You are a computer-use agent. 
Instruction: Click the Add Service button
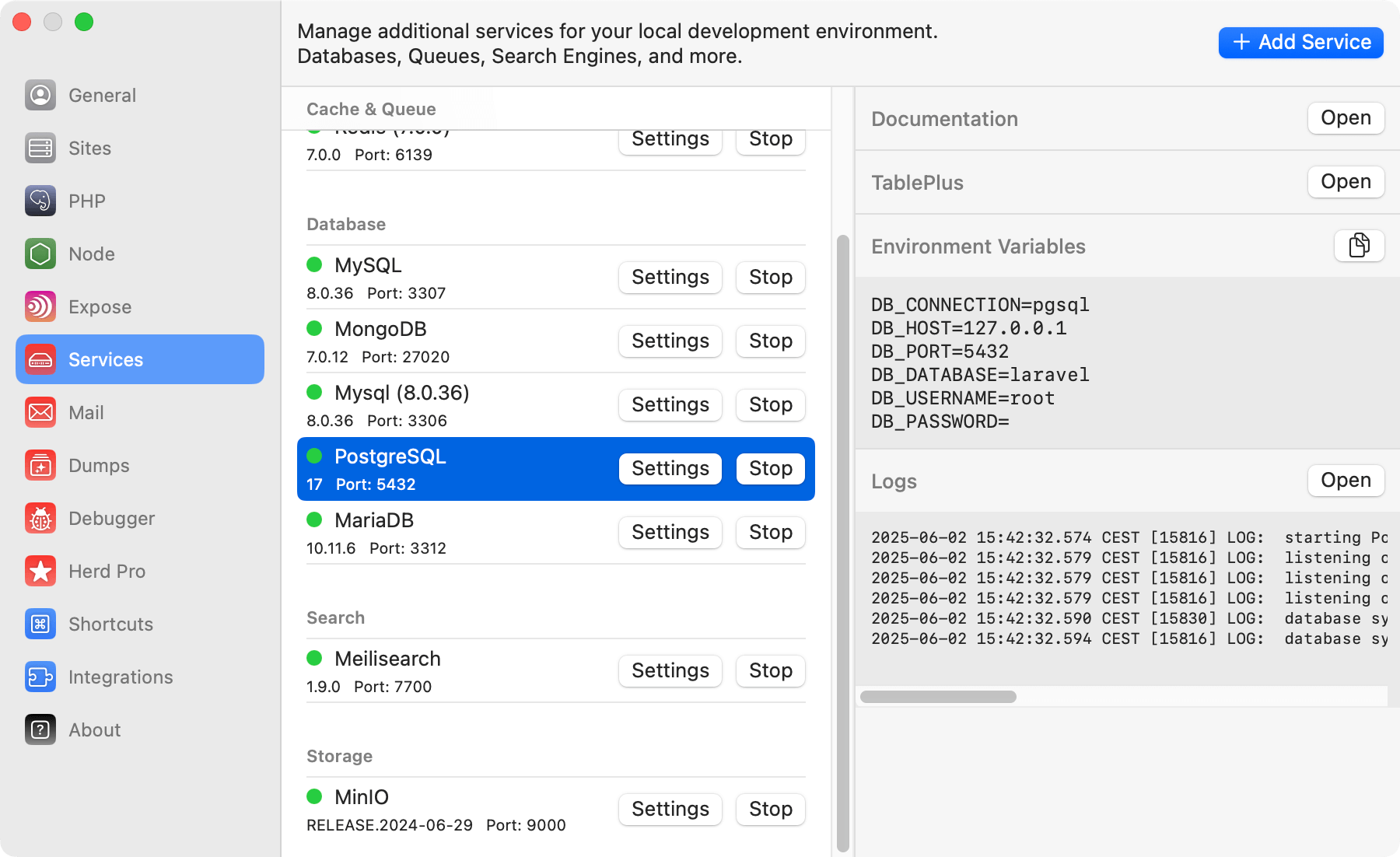point(1300,42)
